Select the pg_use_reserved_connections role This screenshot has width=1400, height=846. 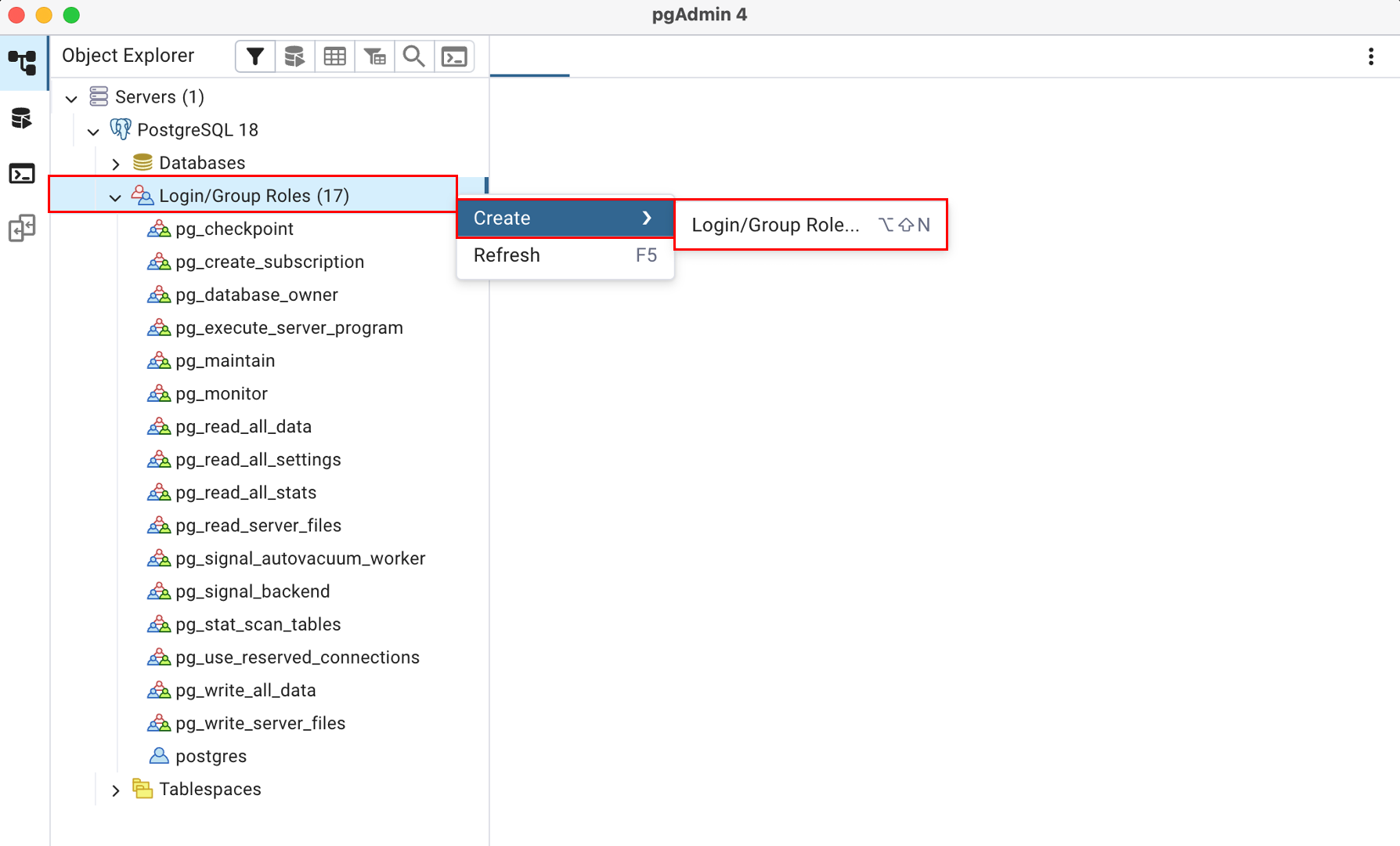click(x=298, y=657)
